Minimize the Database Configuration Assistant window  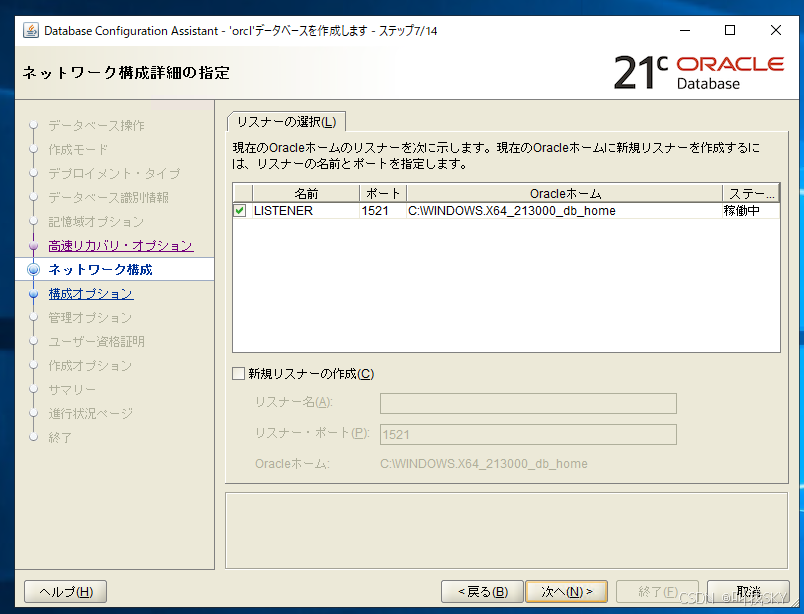685,31
